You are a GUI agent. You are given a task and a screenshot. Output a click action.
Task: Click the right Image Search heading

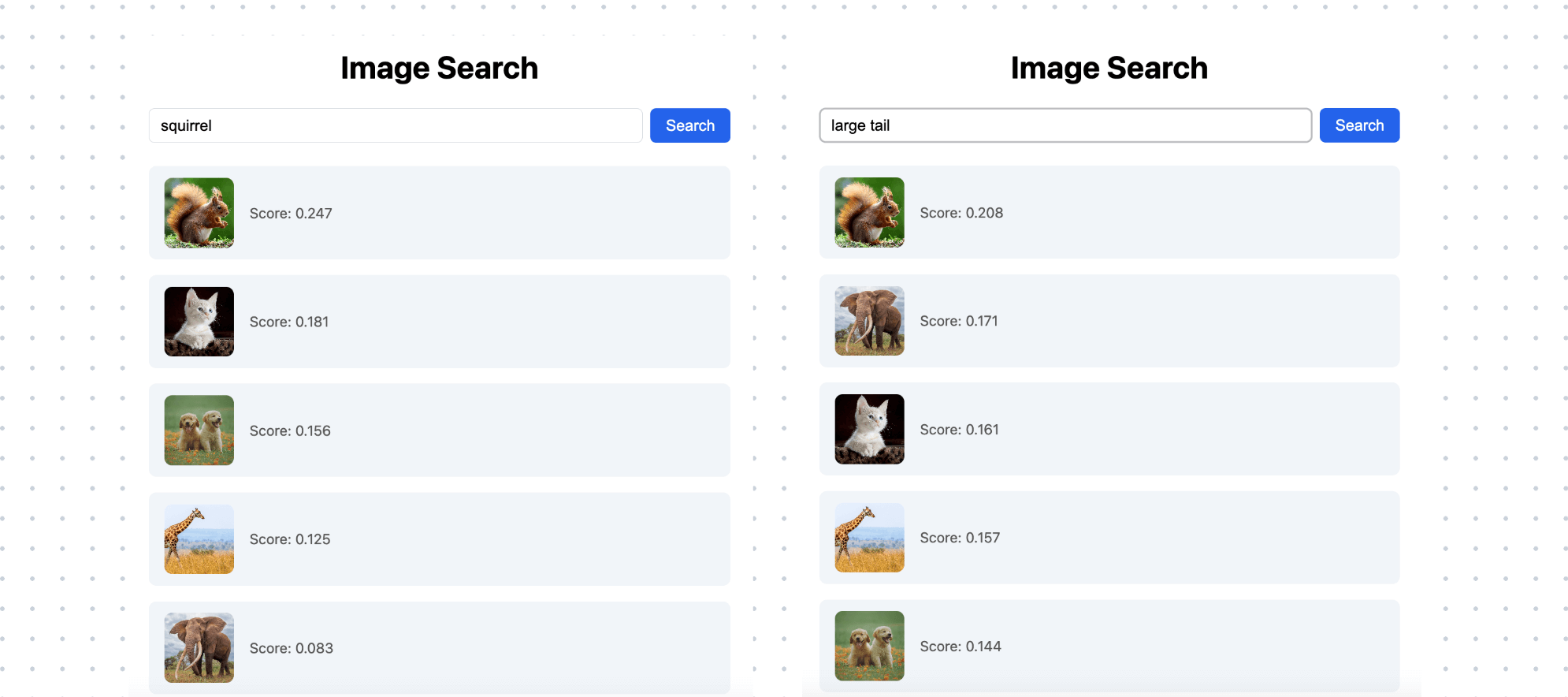[1109, 68]
